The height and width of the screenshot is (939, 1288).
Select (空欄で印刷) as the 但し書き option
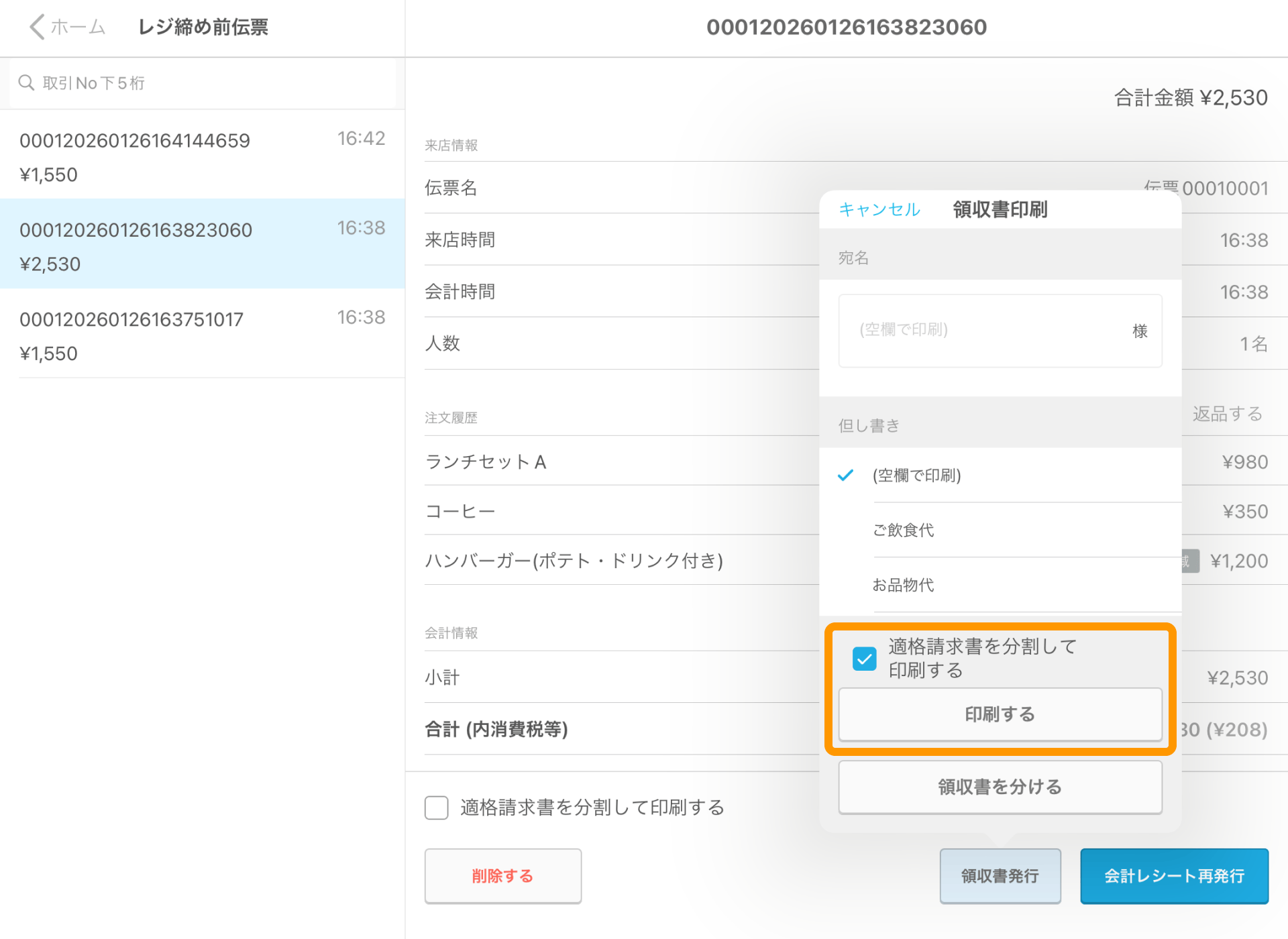[x=916, y=475]
